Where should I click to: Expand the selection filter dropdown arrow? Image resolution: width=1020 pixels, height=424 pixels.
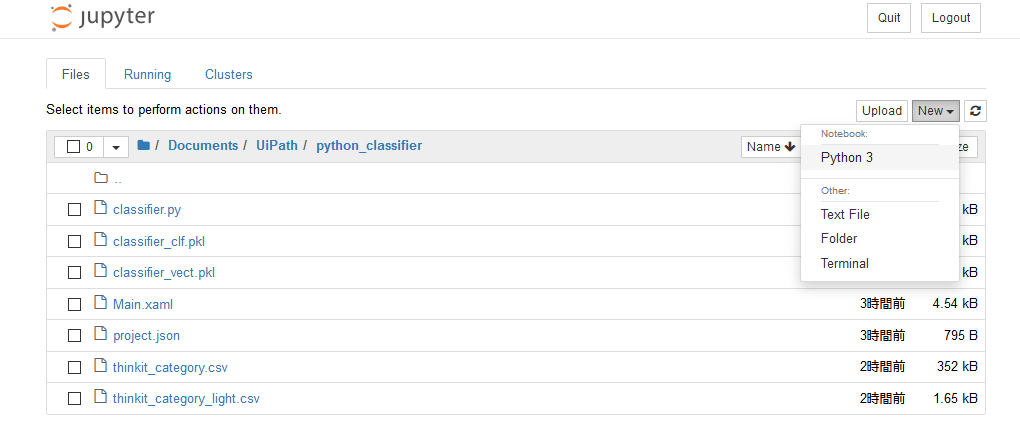pyautogui.click(x=116, y=147)
